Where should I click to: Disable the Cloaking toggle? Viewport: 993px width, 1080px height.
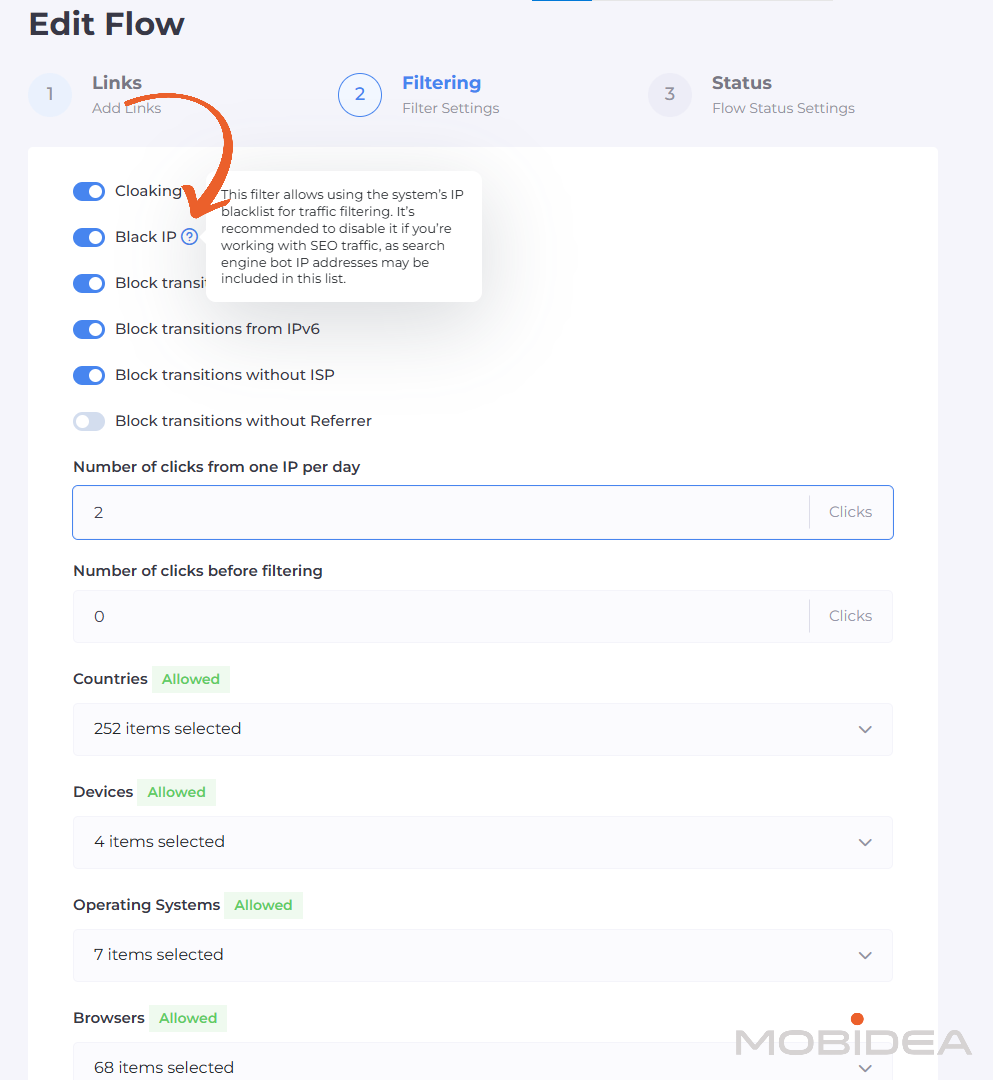point(89,191)
